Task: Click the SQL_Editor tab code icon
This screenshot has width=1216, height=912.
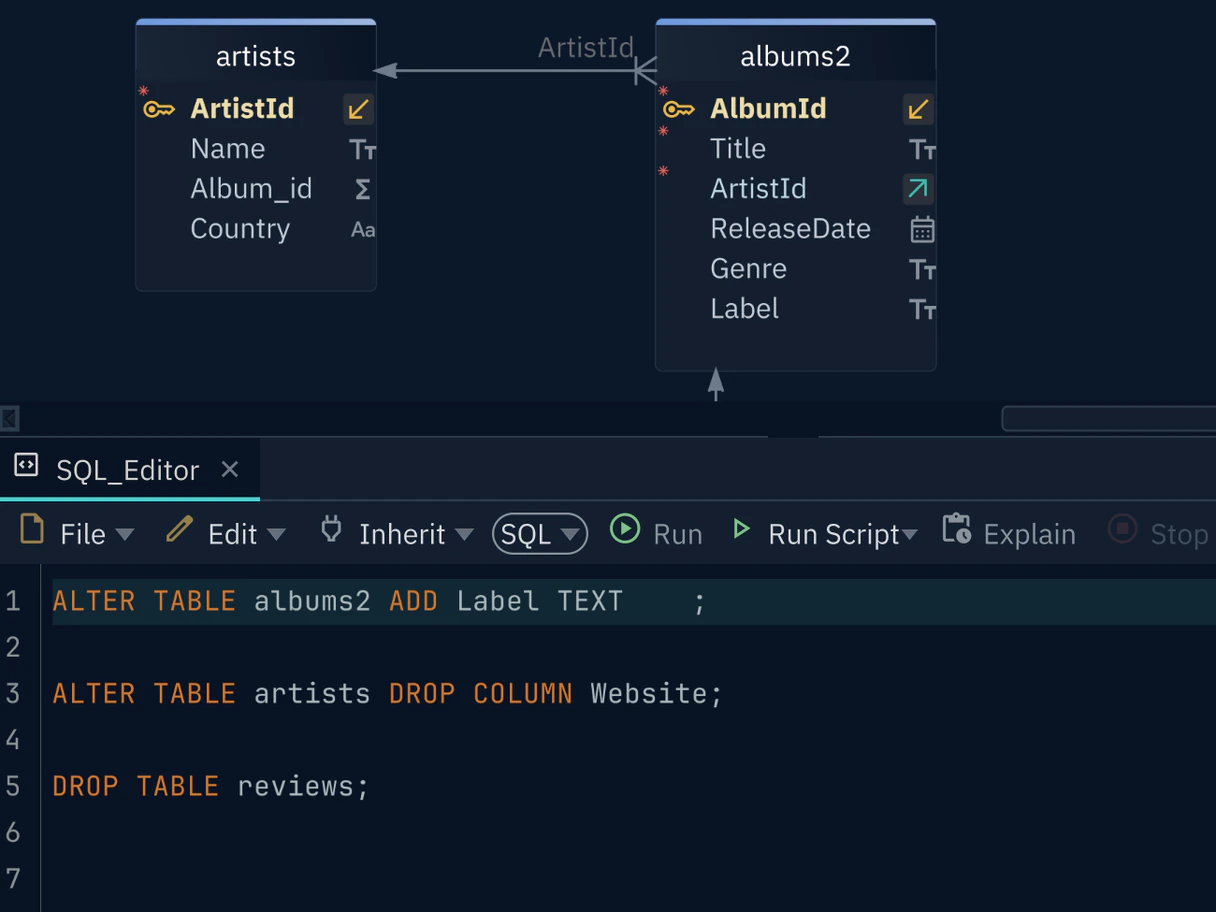Action: [x=26, y=465]
